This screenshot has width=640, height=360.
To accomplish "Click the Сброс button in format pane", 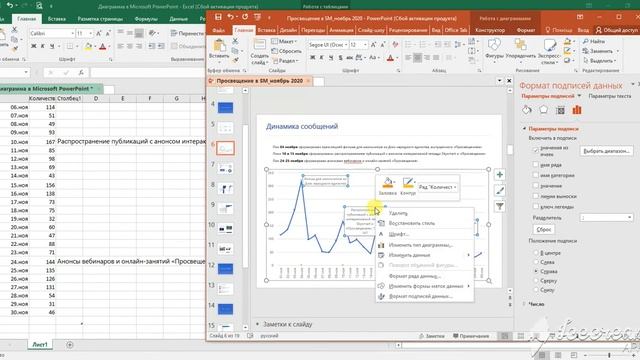I will [x=544, y=229].
